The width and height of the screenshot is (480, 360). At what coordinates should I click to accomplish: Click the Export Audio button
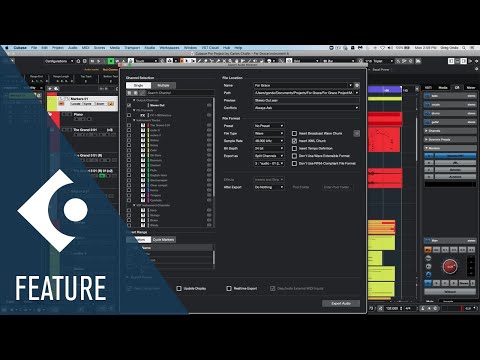pos(341,303)
